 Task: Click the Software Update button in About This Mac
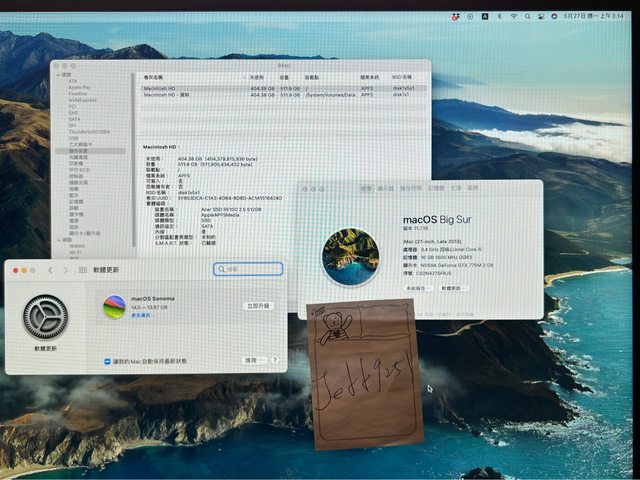[452, 288]
